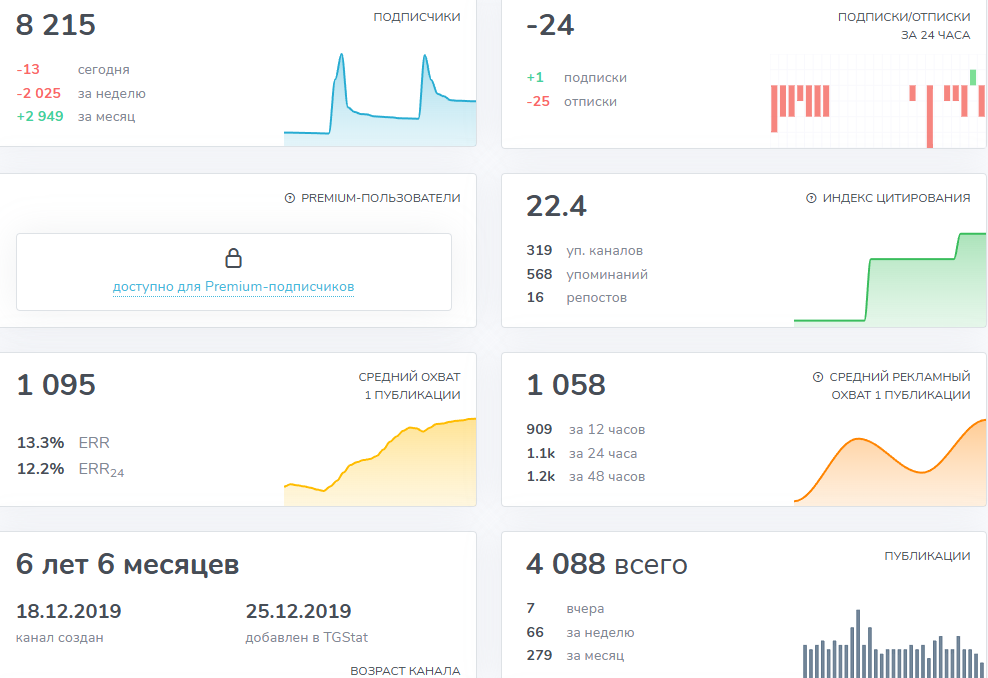Viewport: 988px width, 678px height.
Task: Open the 'доступно для Premium-подписчиков' link
Action: (x=233, y=286)
